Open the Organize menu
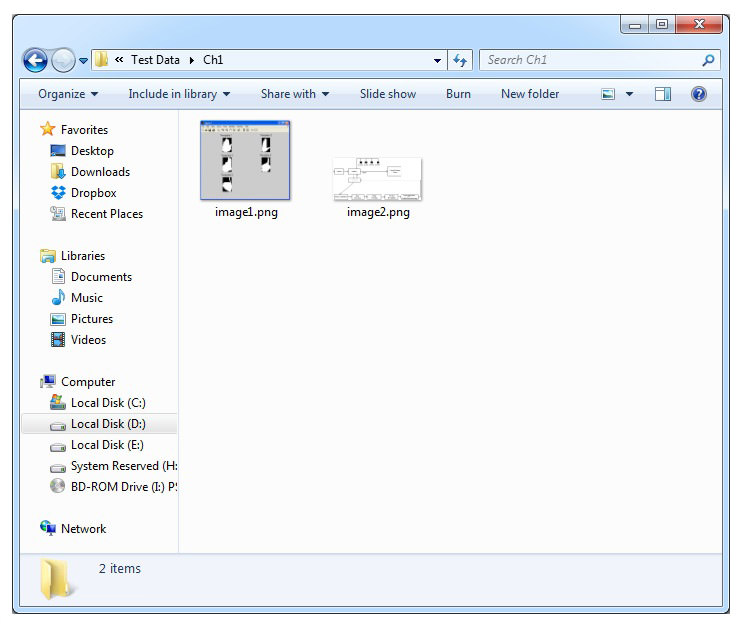 tap(68, 94)
